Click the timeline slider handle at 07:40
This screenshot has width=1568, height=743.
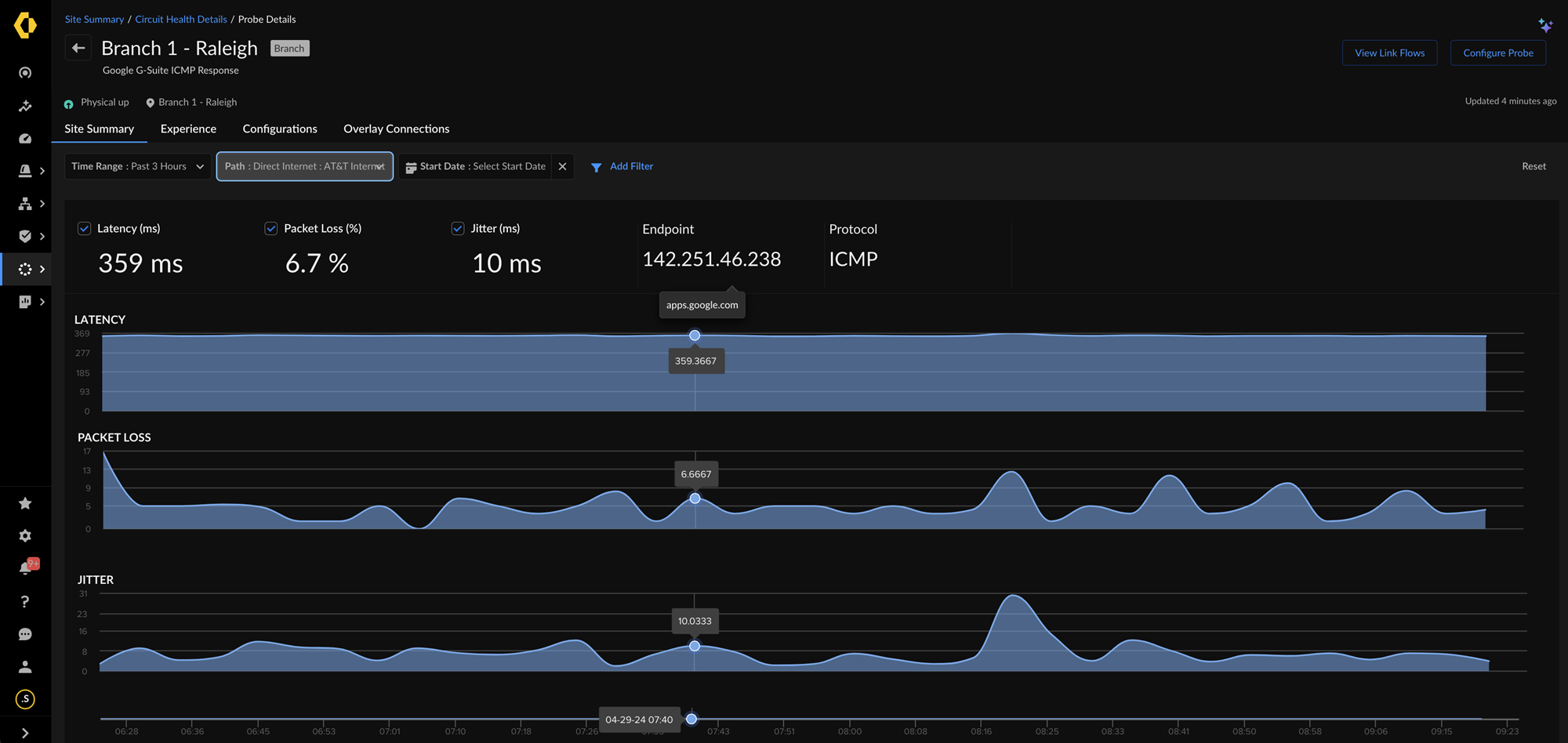pyautogui.click(x=691, y=719)
